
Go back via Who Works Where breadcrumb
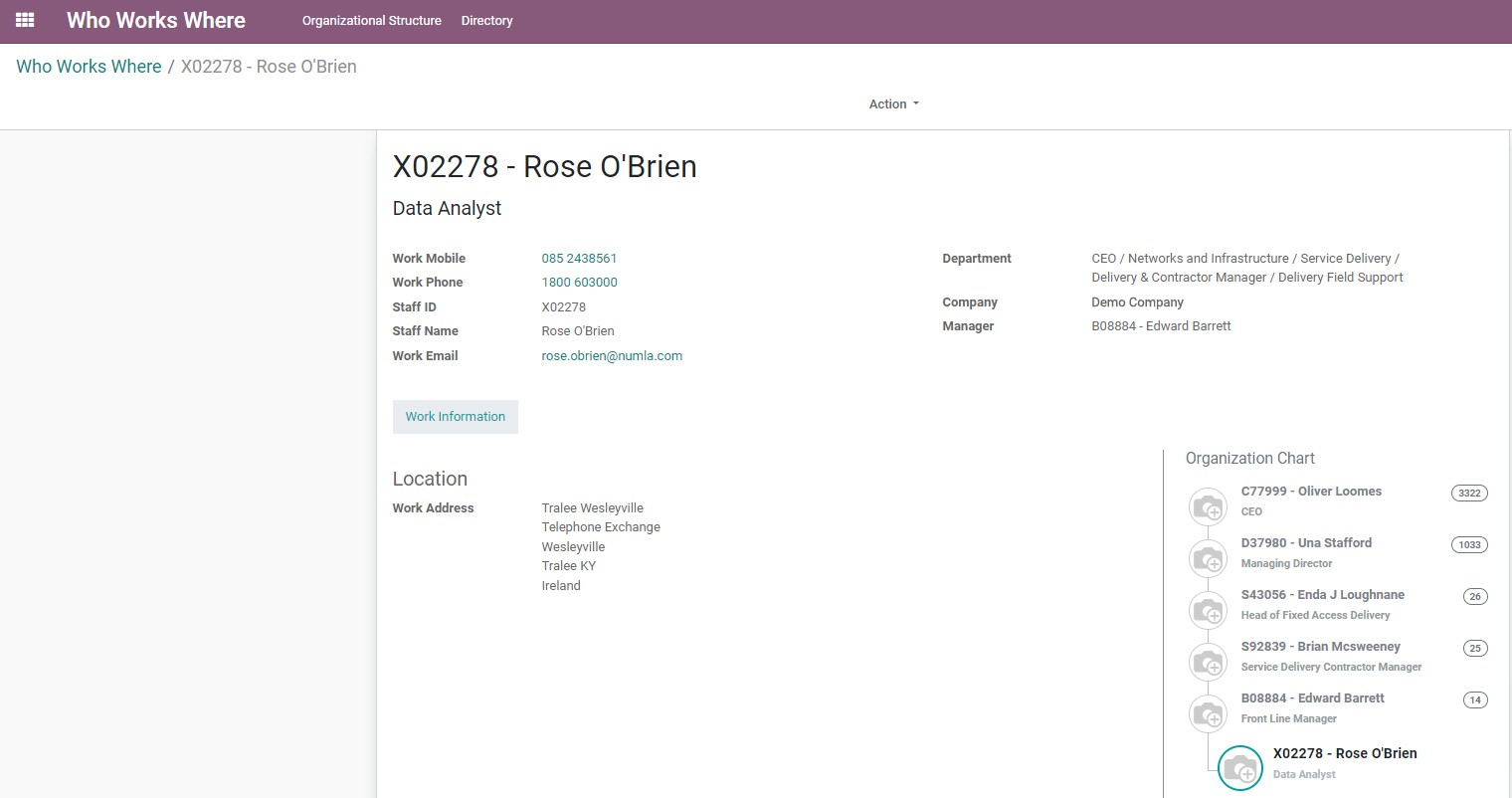point(89,67)
